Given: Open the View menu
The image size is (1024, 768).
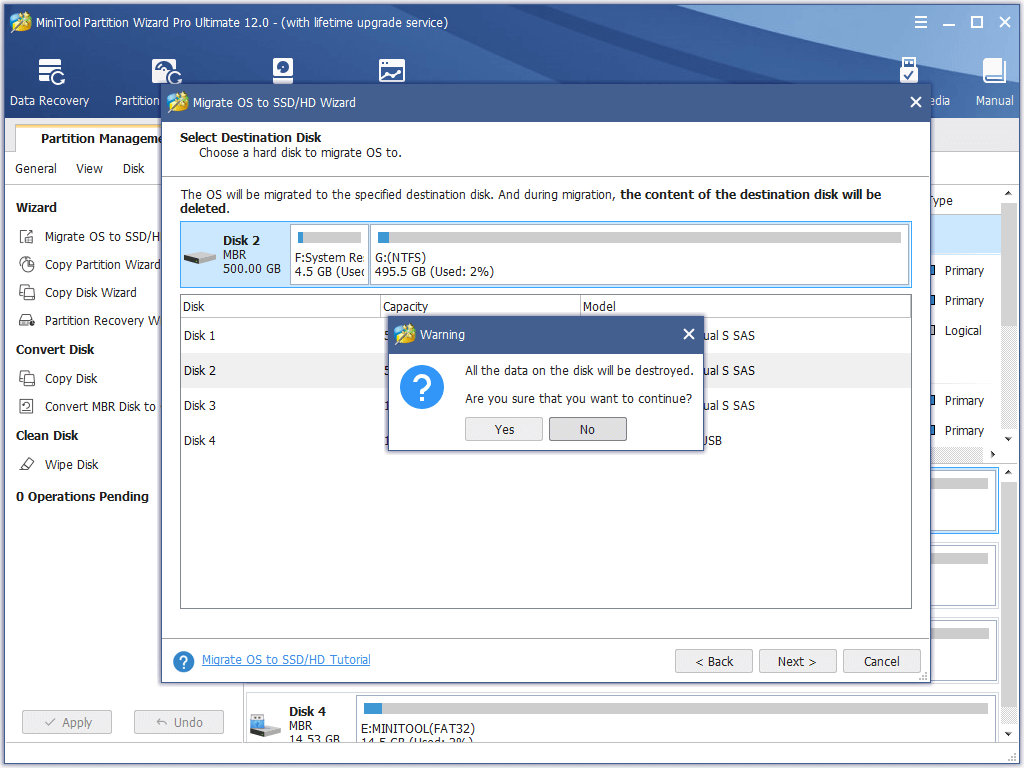Looking at the screenshot, I should click(x=89, y=168).
